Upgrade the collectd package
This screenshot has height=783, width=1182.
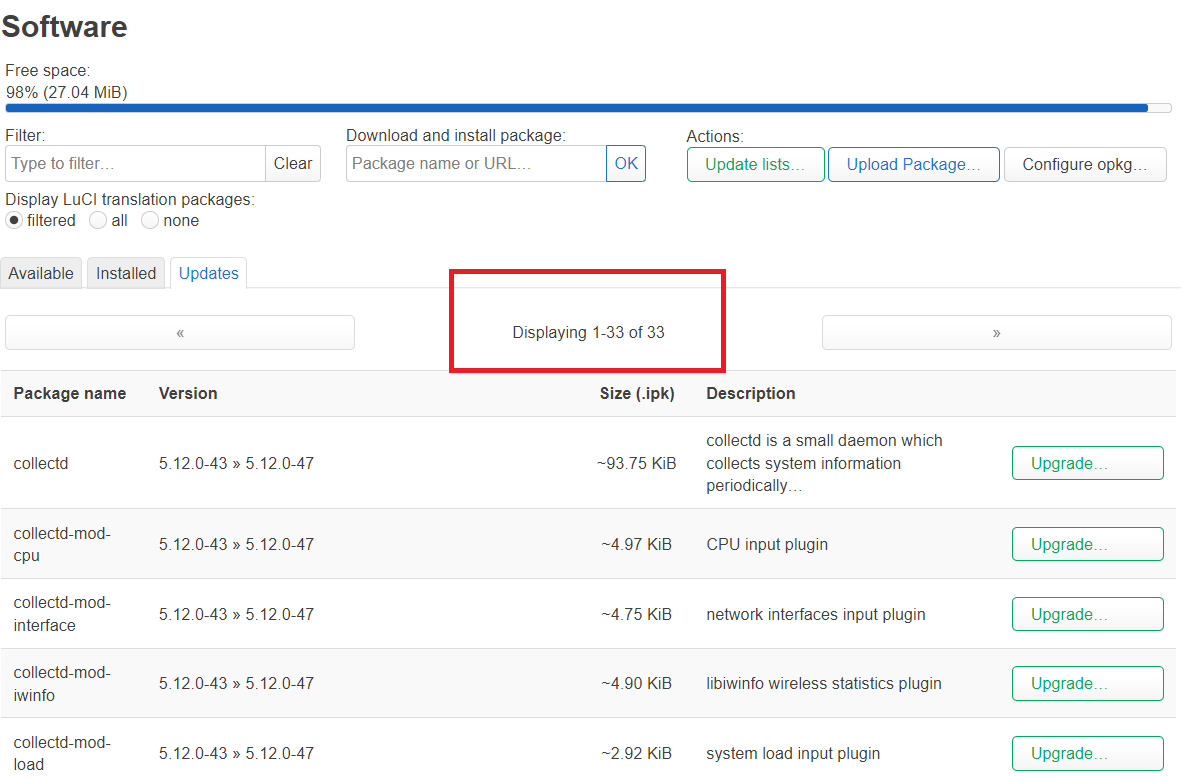[1087, 464]
